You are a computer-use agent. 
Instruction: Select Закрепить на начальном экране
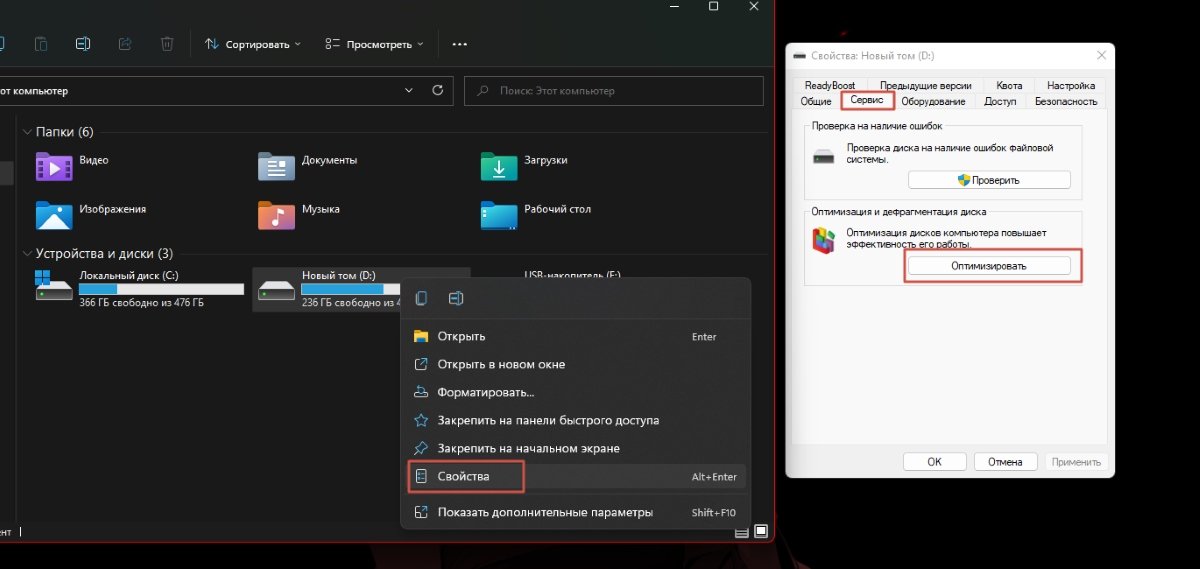click(x=576, y=448)
